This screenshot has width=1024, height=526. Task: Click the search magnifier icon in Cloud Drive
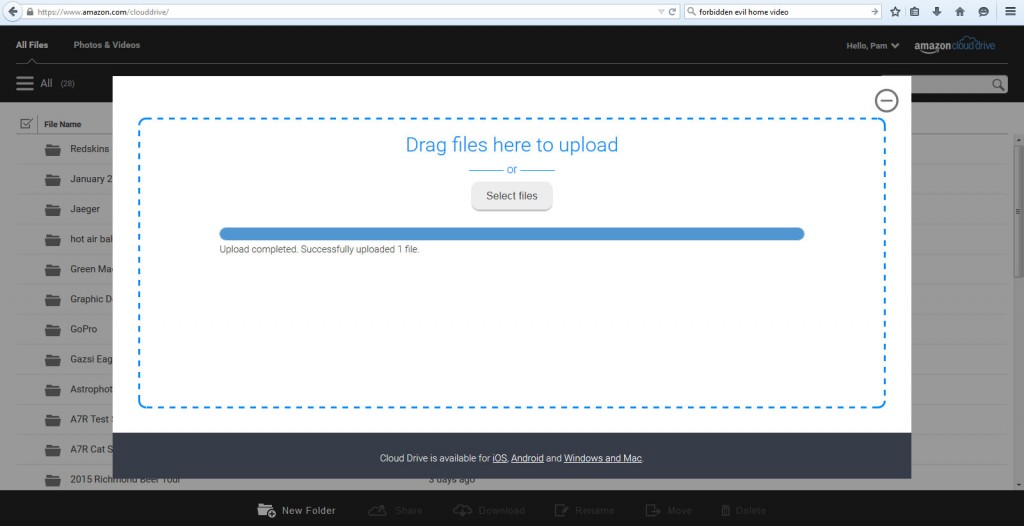[x=998, y=85]
